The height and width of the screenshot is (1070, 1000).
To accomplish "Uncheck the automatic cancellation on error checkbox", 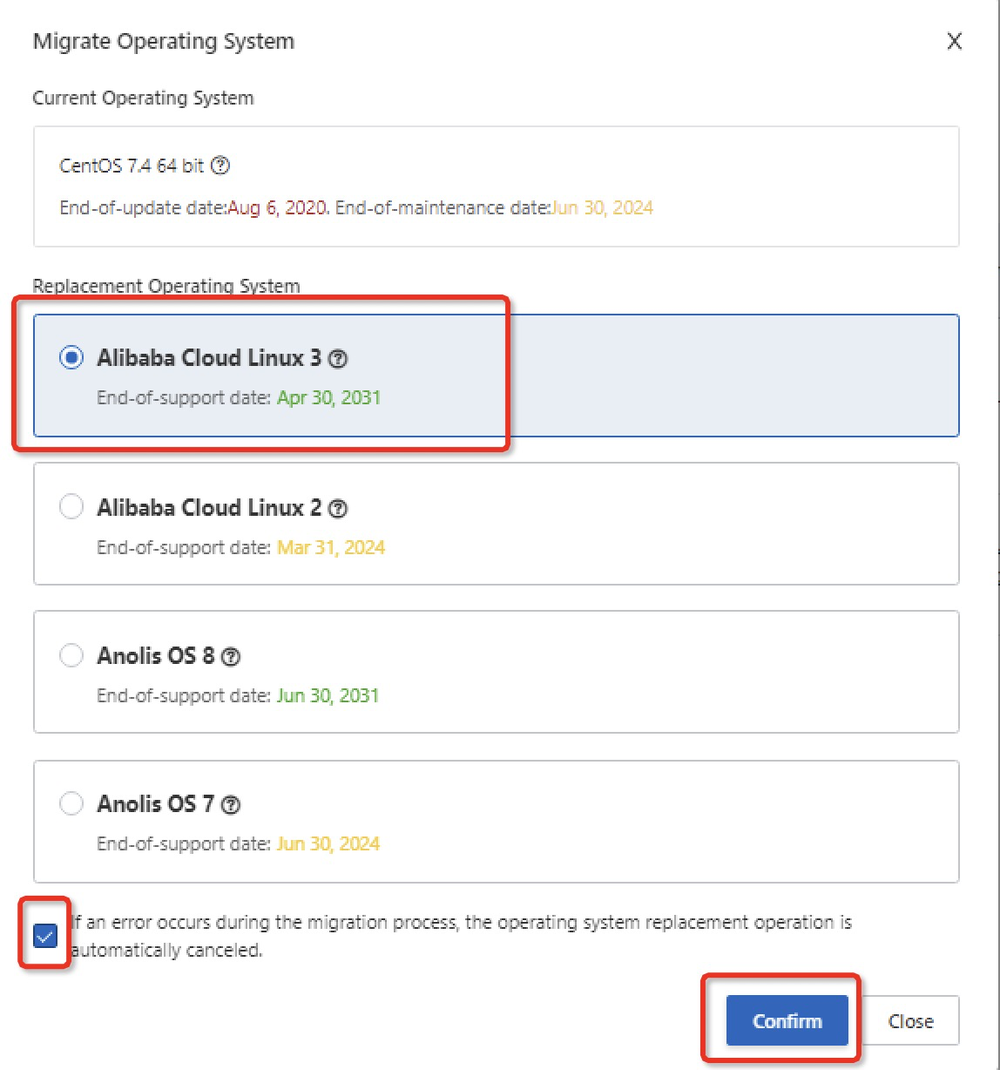I will [44, 935].
